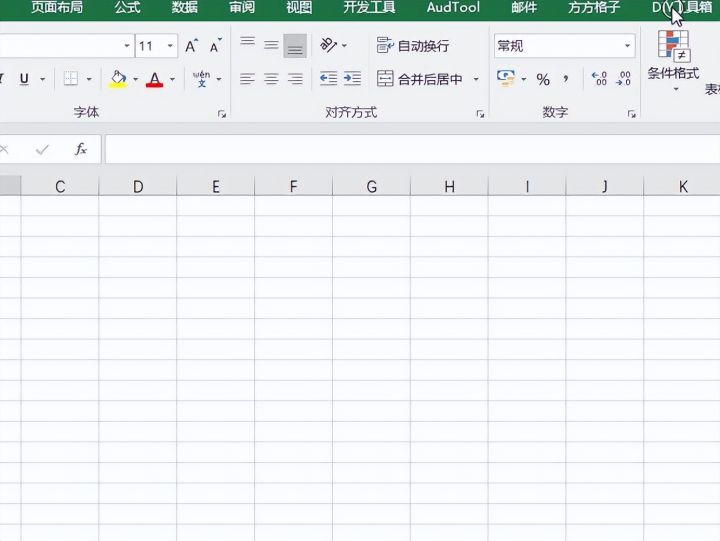Image resolution: width=720 pixels, height=541 pixels.
Task: Switch to the 视图 tab
Action: pyautogui.click(x=299, y=7)
